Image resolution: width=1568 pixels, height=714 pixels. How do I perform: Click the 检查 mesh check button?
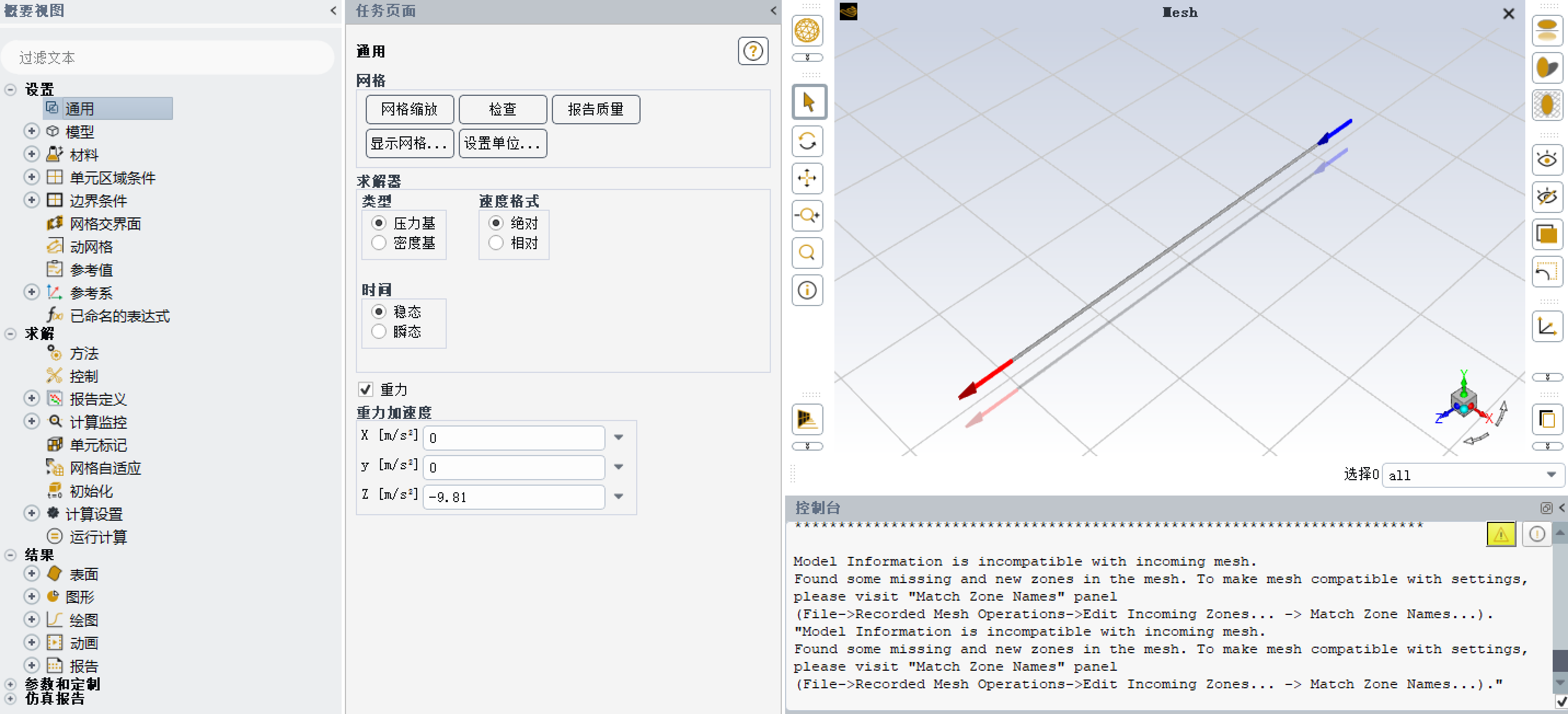502,110
